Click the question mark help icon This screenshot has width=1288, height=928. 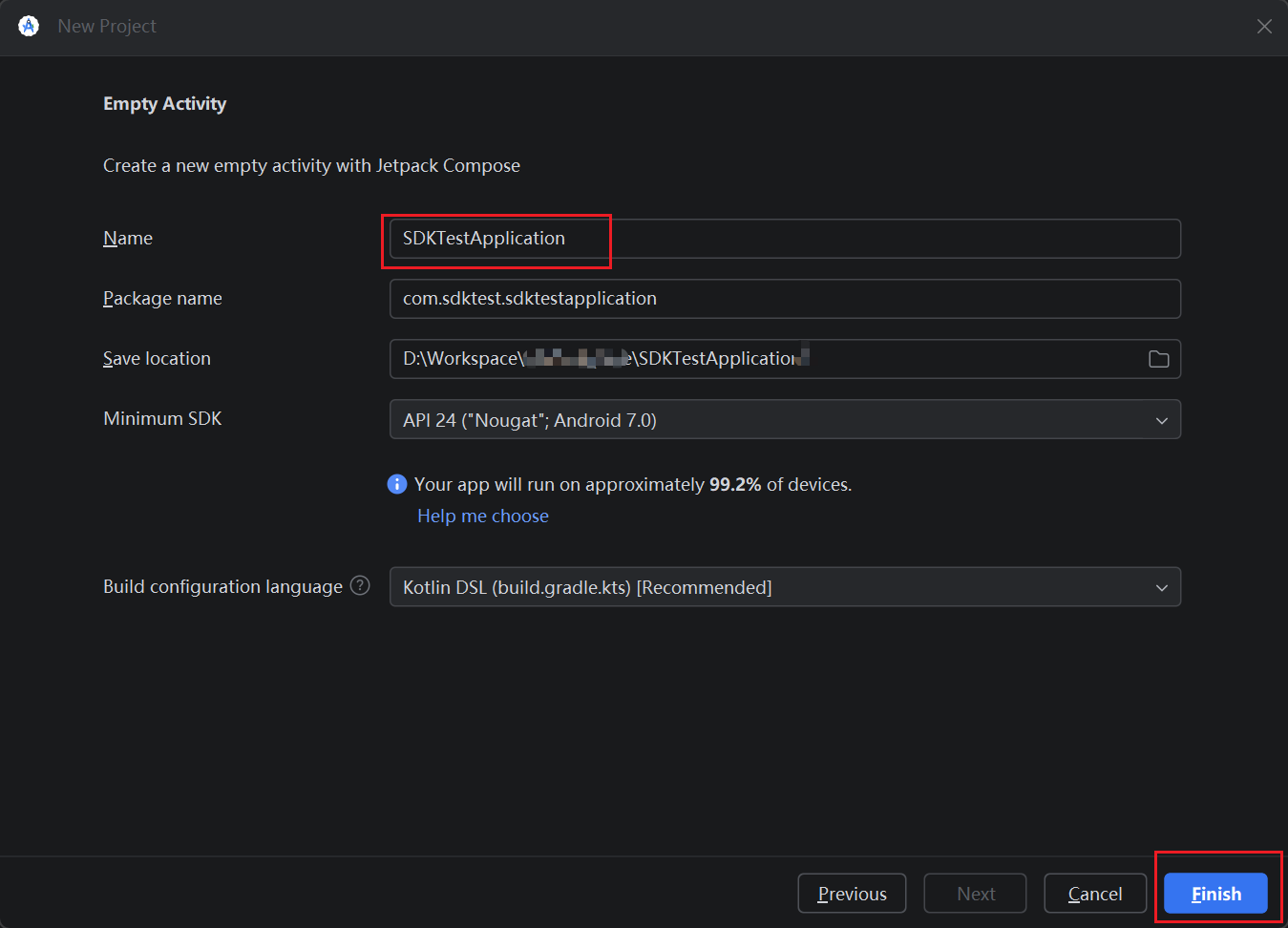(x=360, y=586)
